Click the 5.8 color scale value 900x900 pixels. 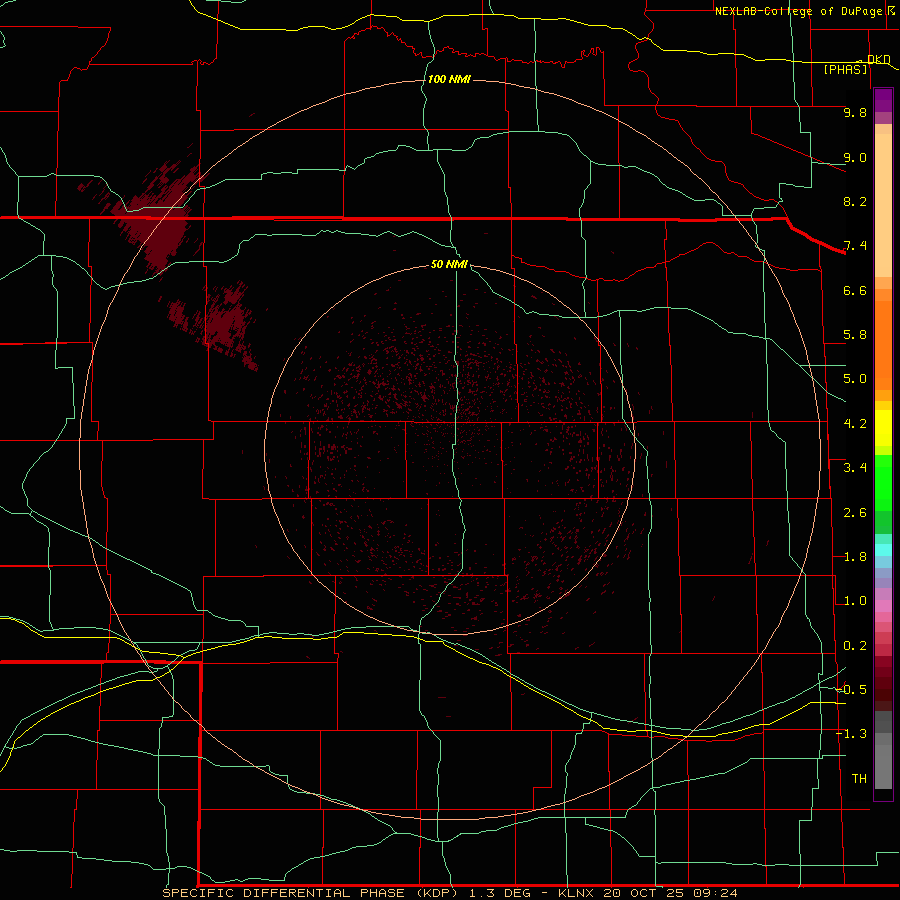855,335
